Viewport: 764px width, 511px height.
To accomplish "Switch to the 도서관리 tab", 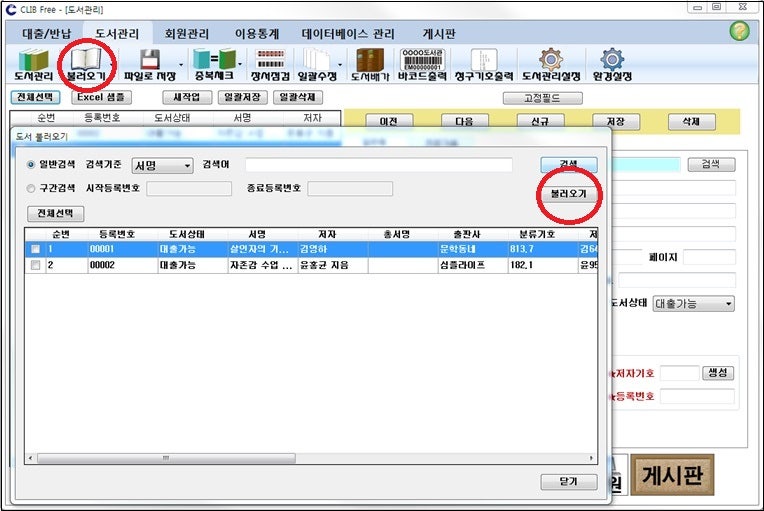I will tap(117, 34).
